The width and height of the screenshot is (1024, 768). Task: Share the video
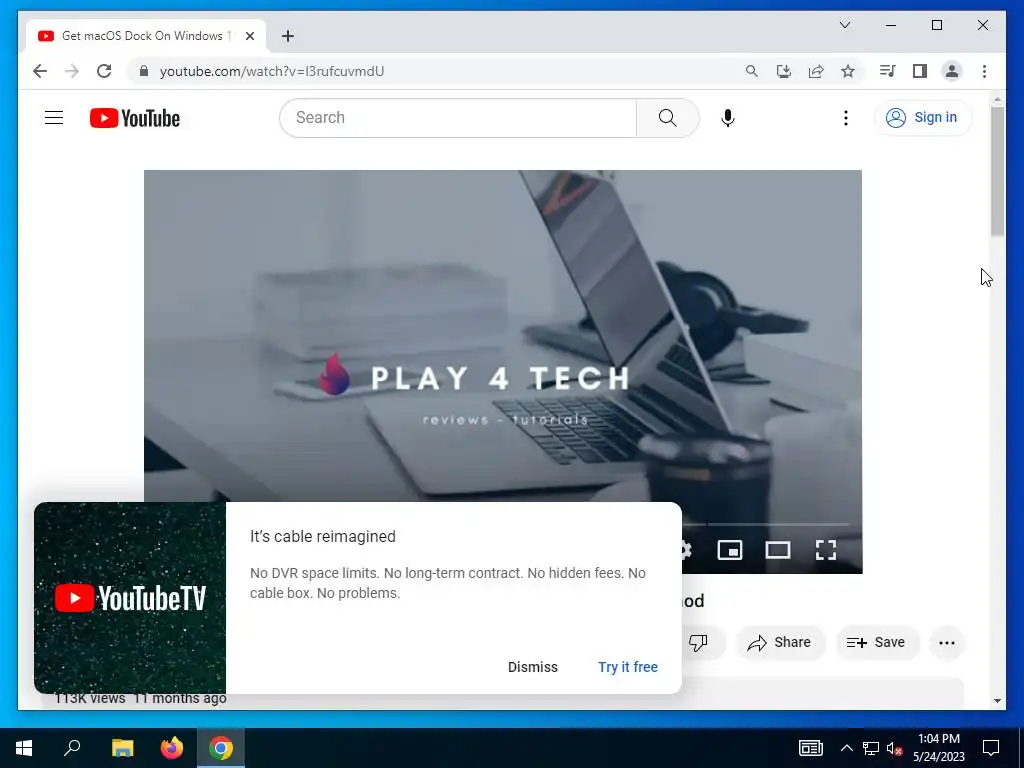click(x=780, y=643)
